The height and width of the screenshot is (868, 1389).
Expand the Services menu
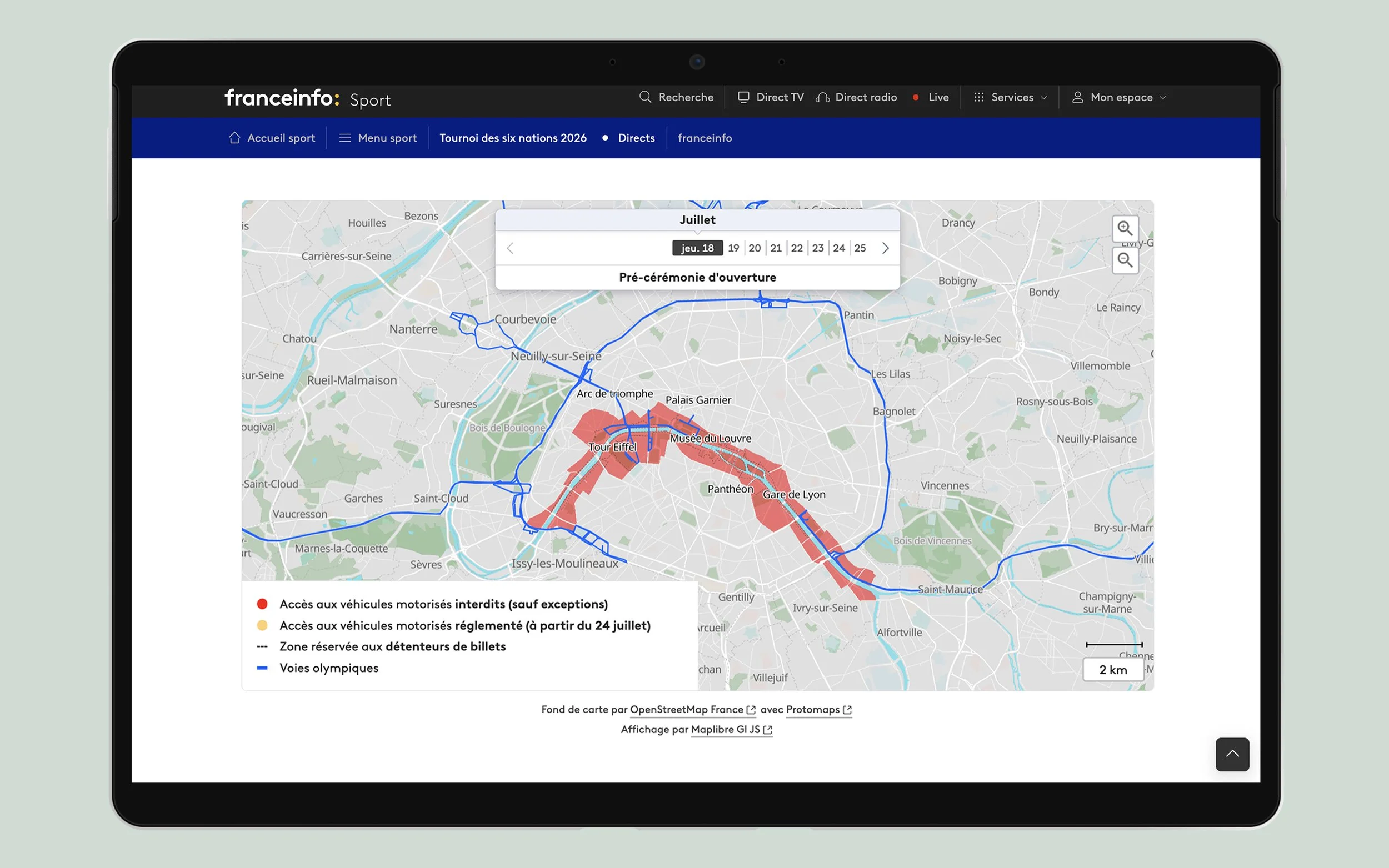(x=1010, y=97)
